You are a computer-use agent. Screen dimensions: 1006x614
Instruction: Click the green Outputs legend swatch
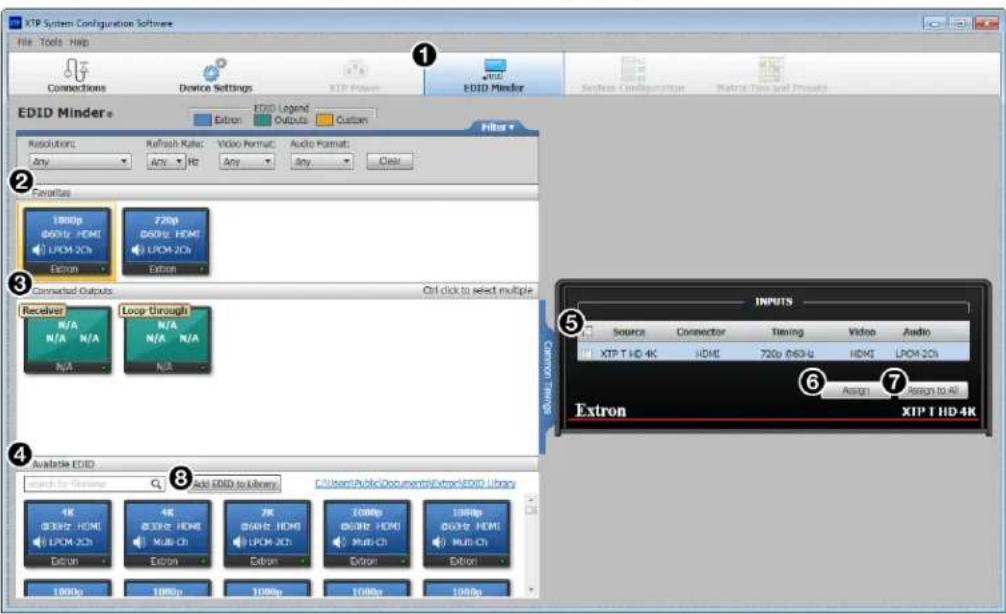(x=262, y=120)
